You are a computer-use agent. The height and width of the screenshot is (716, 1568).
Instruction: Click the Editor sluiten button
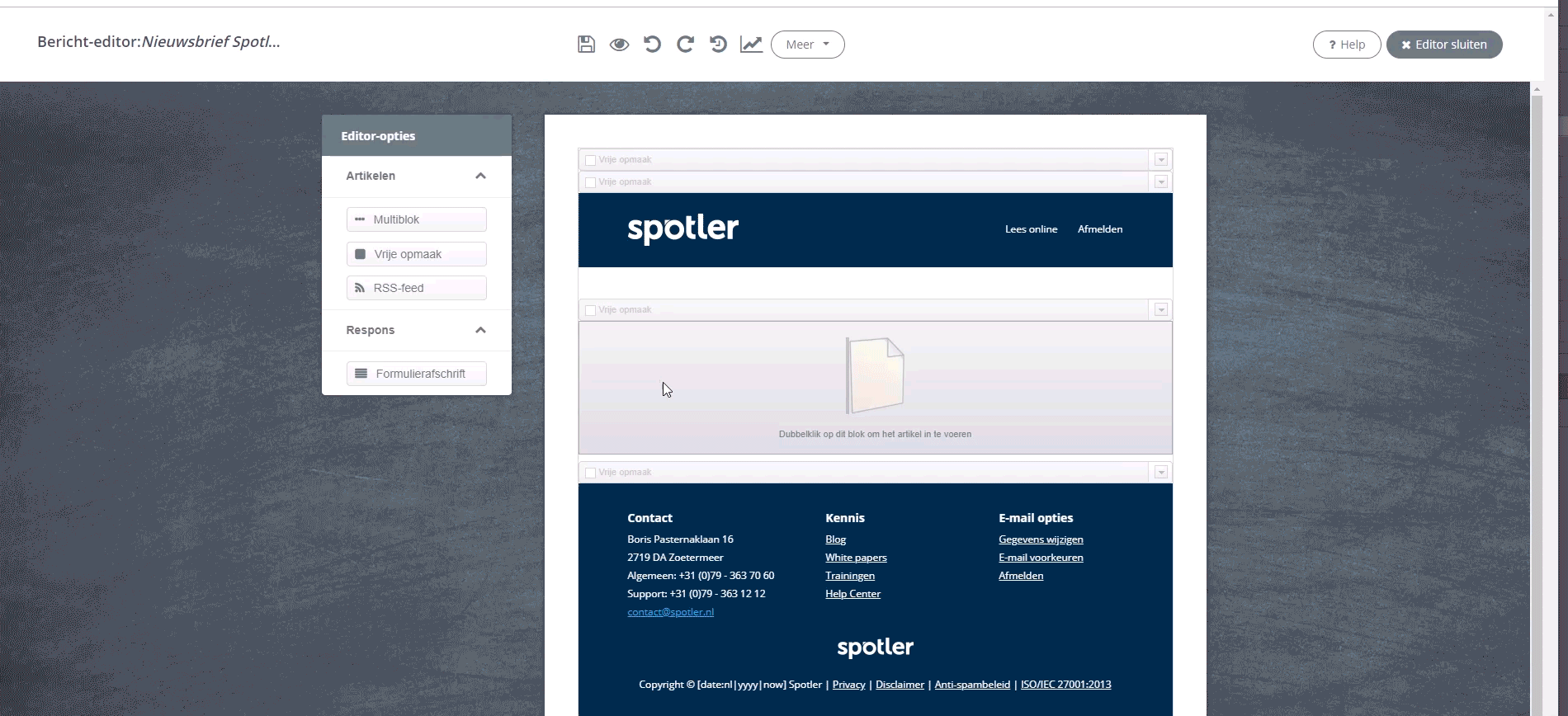(x=1443, y=45)
